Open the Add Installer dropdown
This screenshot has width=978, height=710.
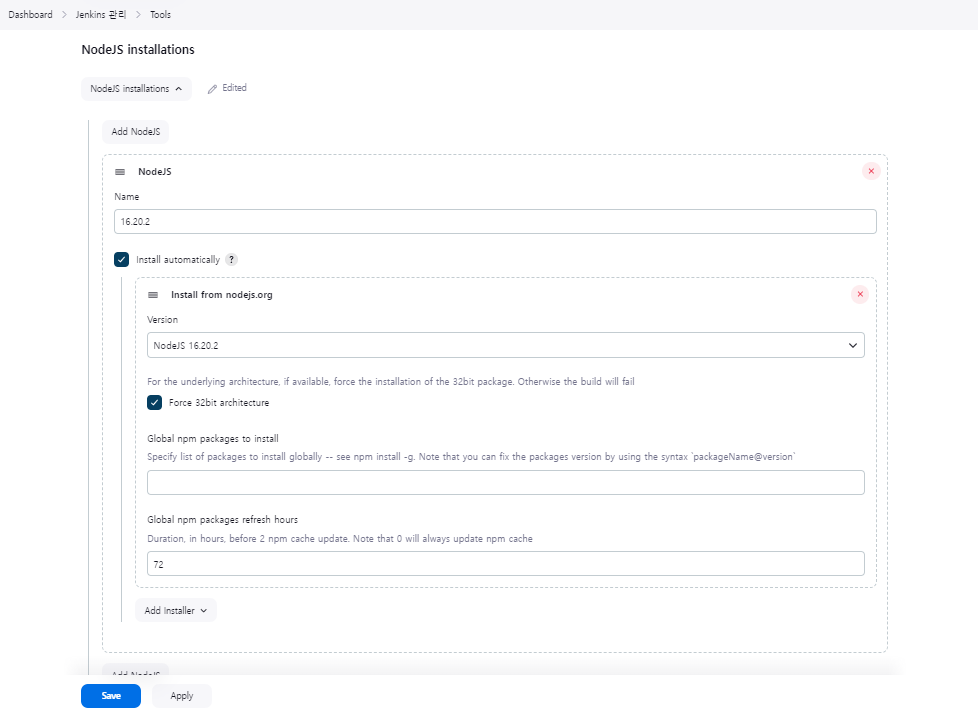click(176, 610)
